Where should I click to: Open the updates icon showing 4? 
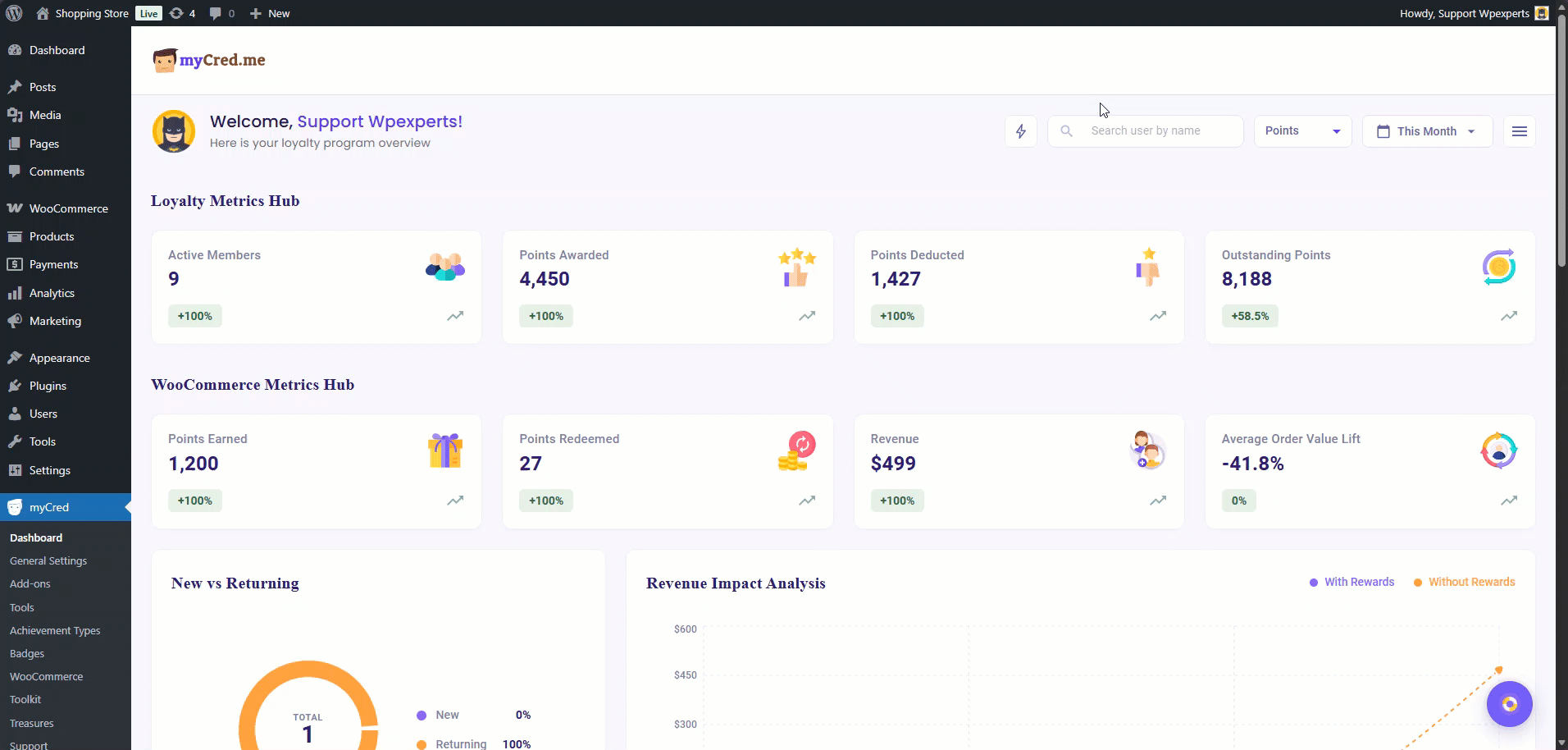click(181, 13)
